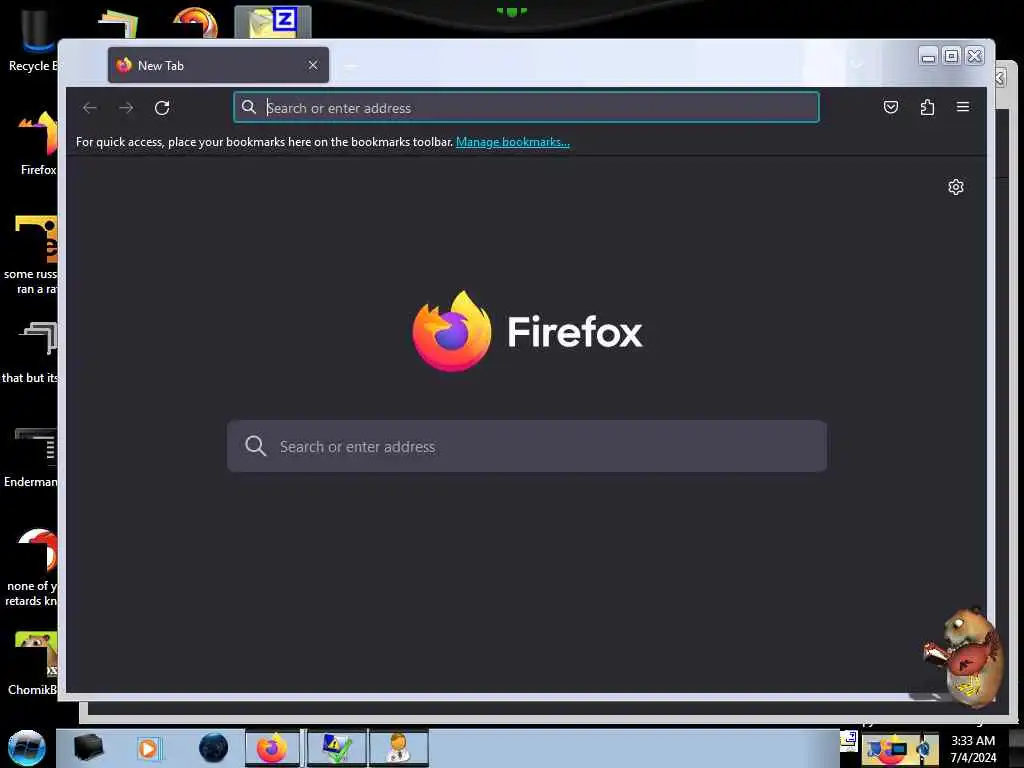
Task: Click the small tray icon left of the tray group
Action: (x=848, y=740)
